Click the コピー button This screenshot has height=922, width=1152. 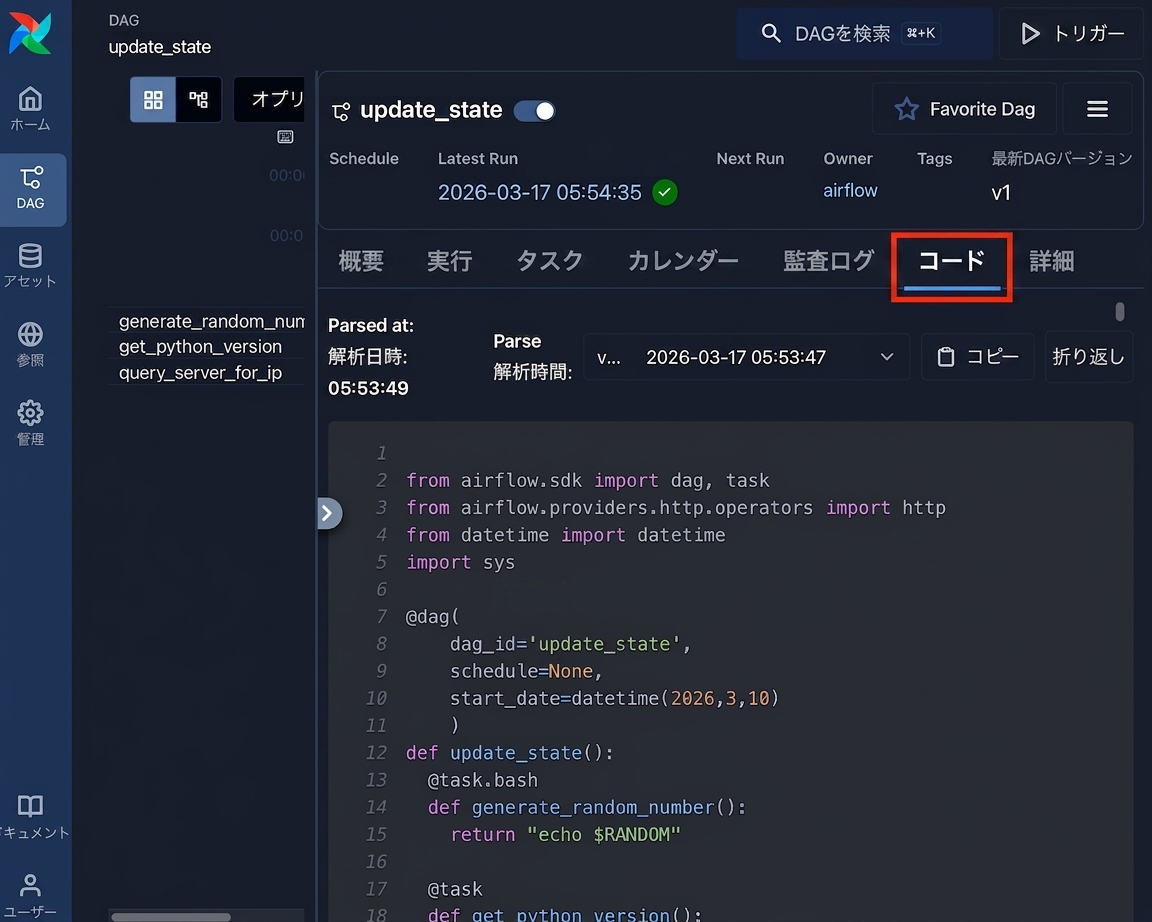point(977,357)
